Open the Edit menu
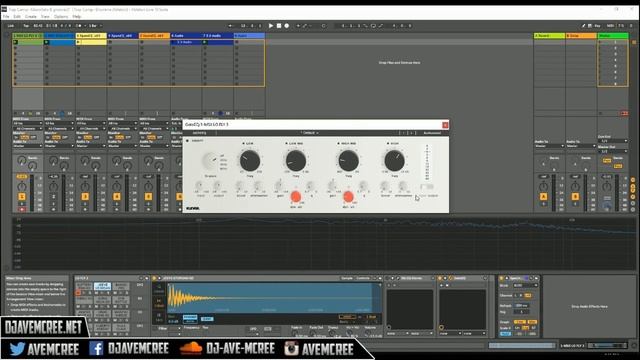 tap(17, 17)
